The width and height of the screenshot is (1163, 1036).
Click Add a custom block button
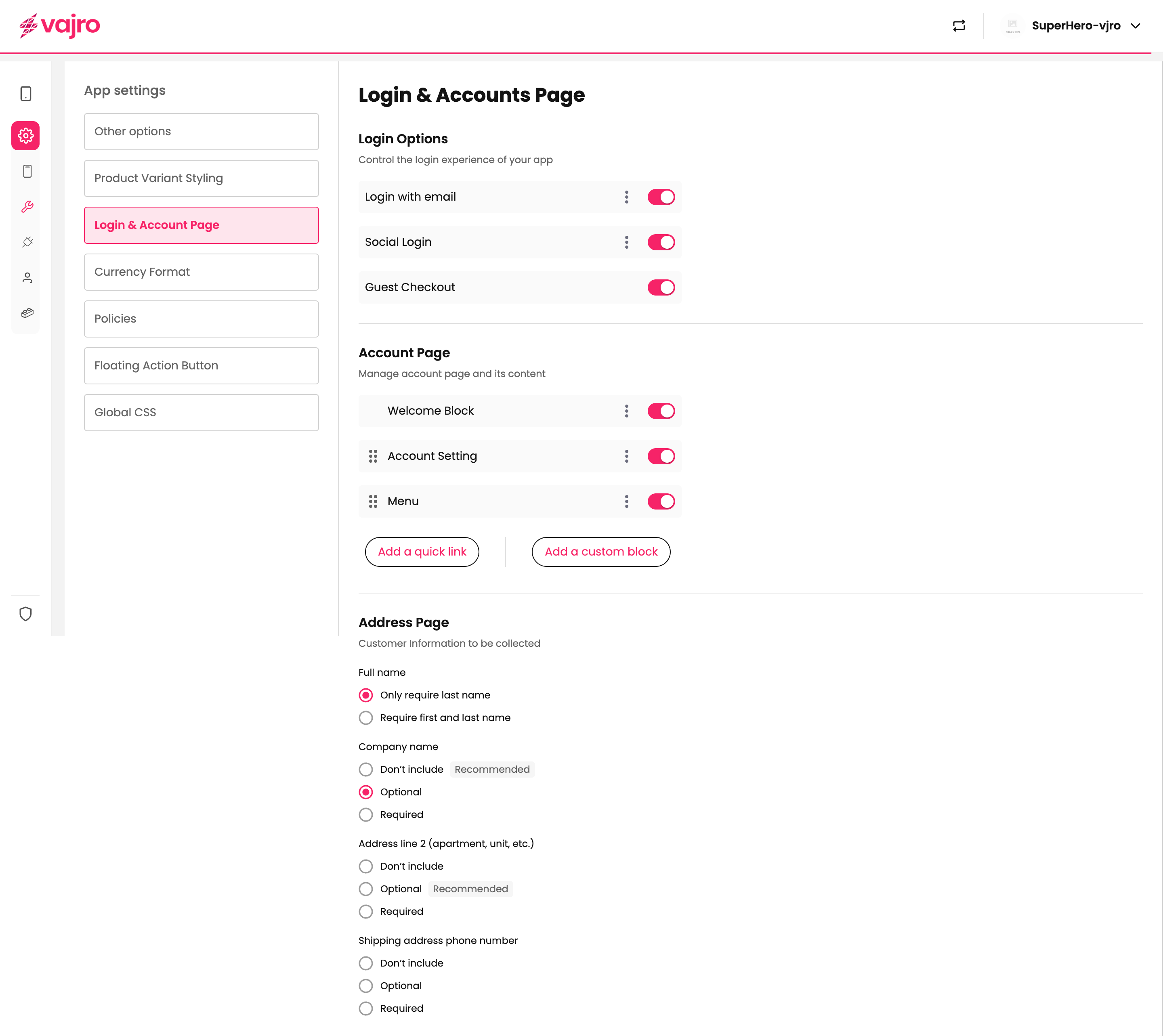[x=600, y=552]
